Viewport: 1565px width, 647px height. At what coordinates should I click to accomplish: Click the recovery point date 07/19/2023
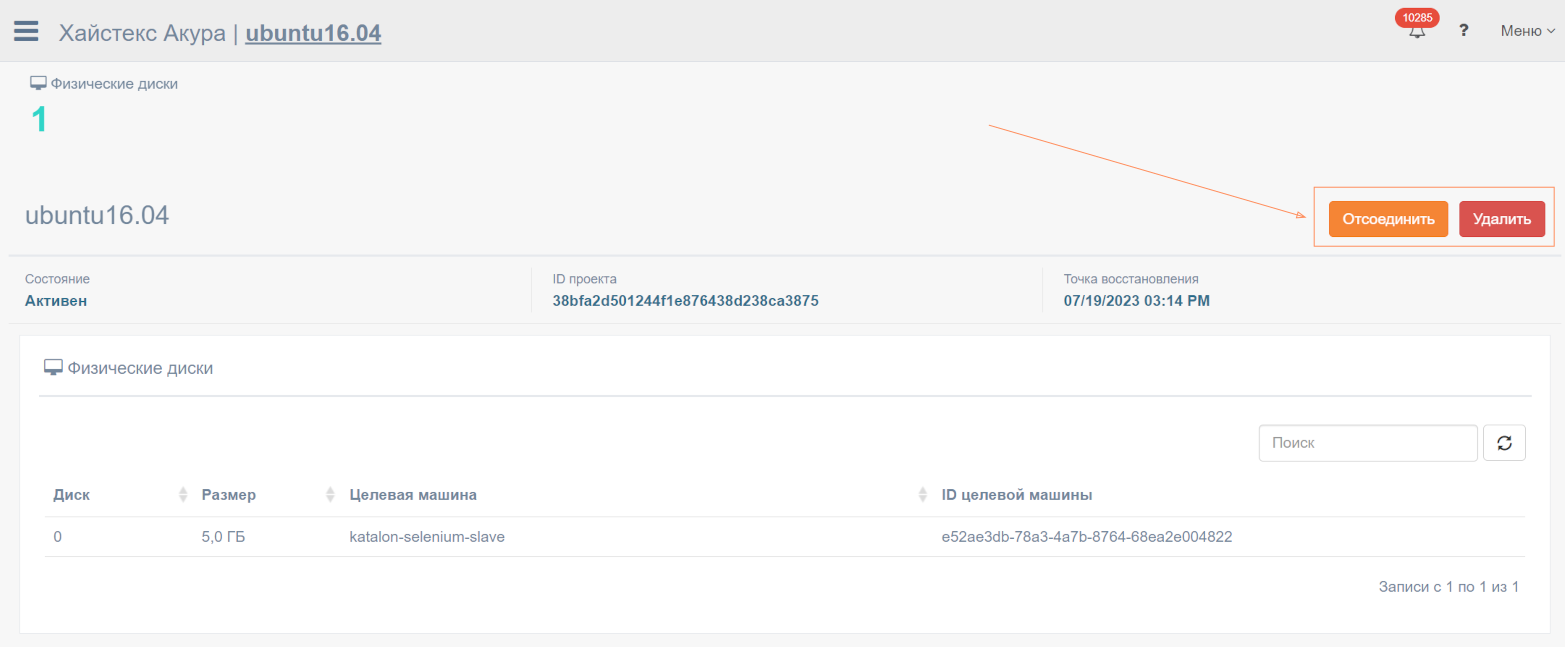(x=1136, y=300)
